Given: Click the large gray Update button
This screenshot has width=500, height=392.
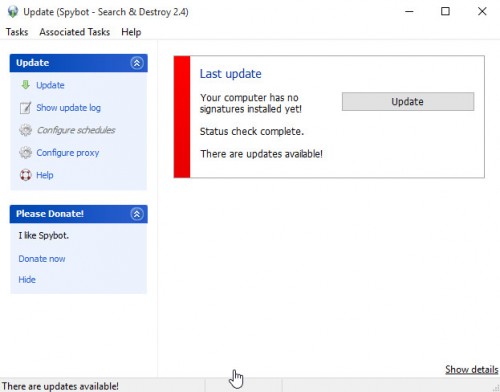Looking at the screenshot, I should 408,101.
